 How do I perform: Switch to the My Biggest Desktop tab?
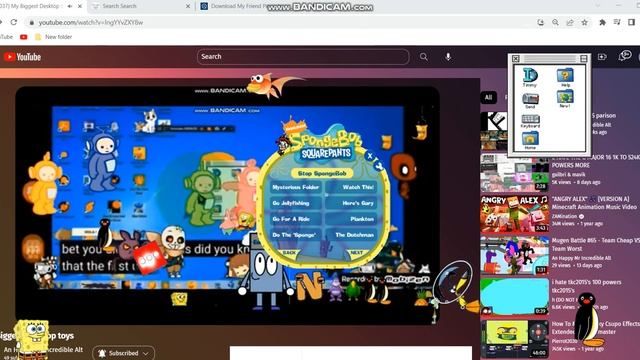31,6
